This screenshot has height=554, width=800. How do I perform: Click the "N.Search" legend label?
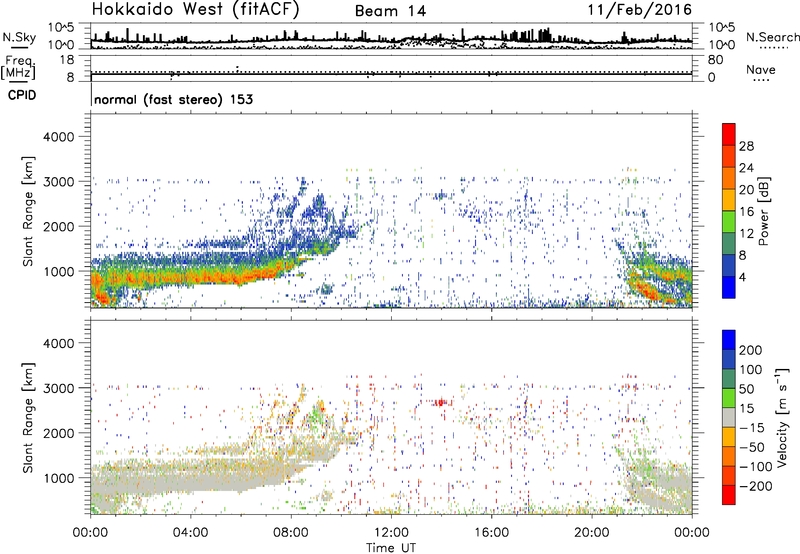pyautogui.click(x=773, y=37)
